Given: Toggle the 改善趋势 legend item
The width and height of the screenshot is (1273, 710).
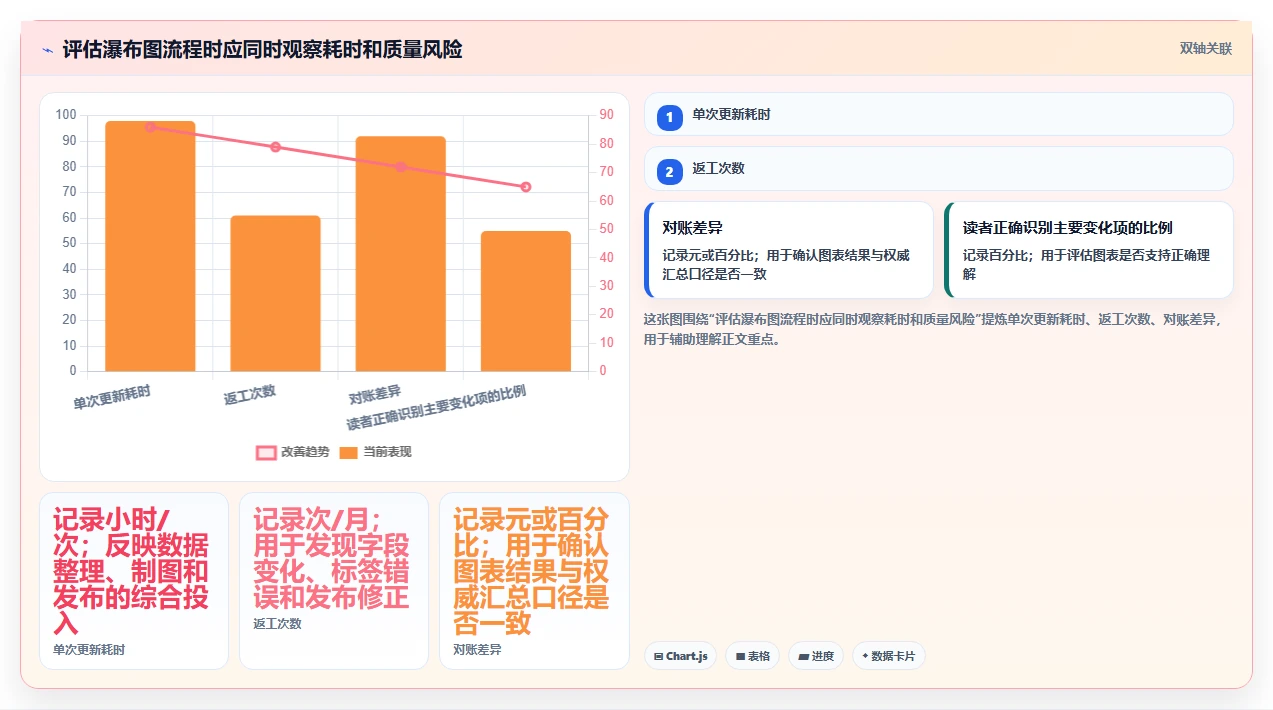Looking at the screenshot, I should point(293,452).
